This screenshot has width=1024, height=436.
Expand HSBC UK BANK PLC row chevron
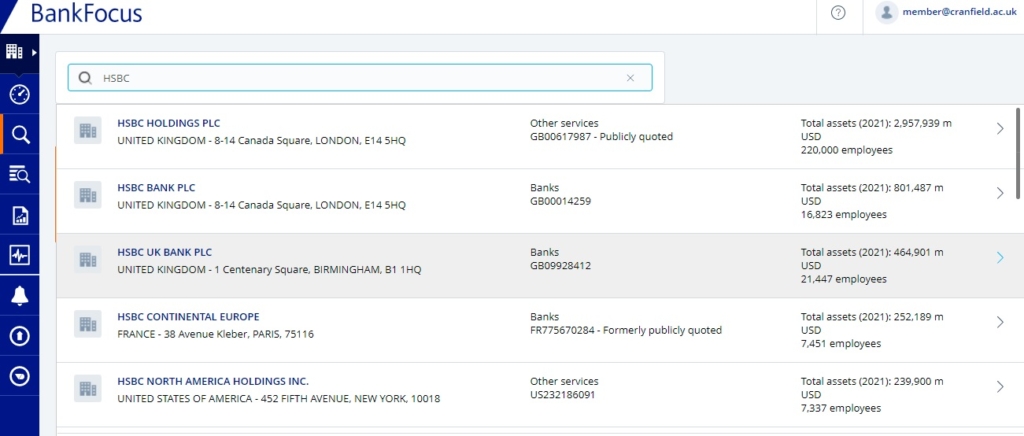coord(1000,257)
